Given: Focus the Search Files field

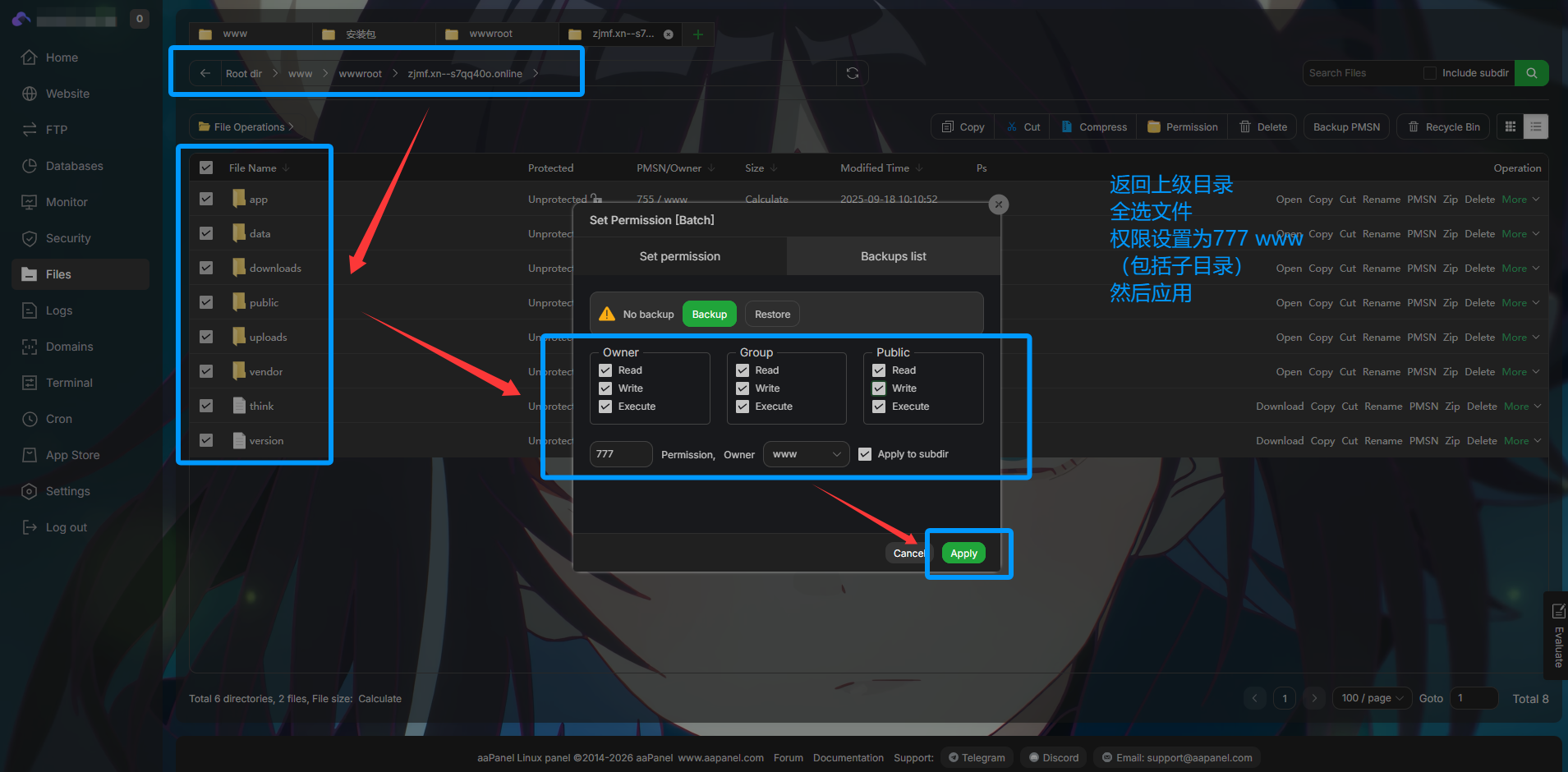Looking at the screenshot, I should pos(1361,73).
